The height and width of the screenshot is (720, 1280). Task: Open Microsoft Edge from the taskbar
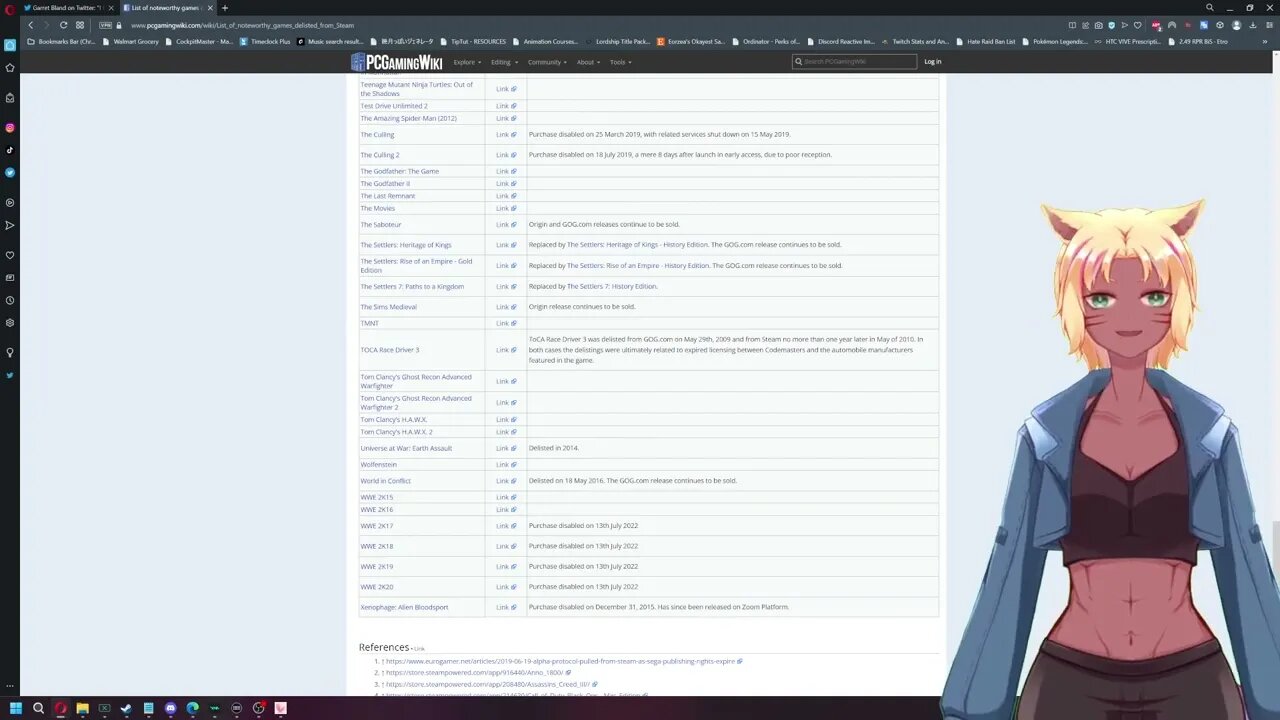click(192, 708)
